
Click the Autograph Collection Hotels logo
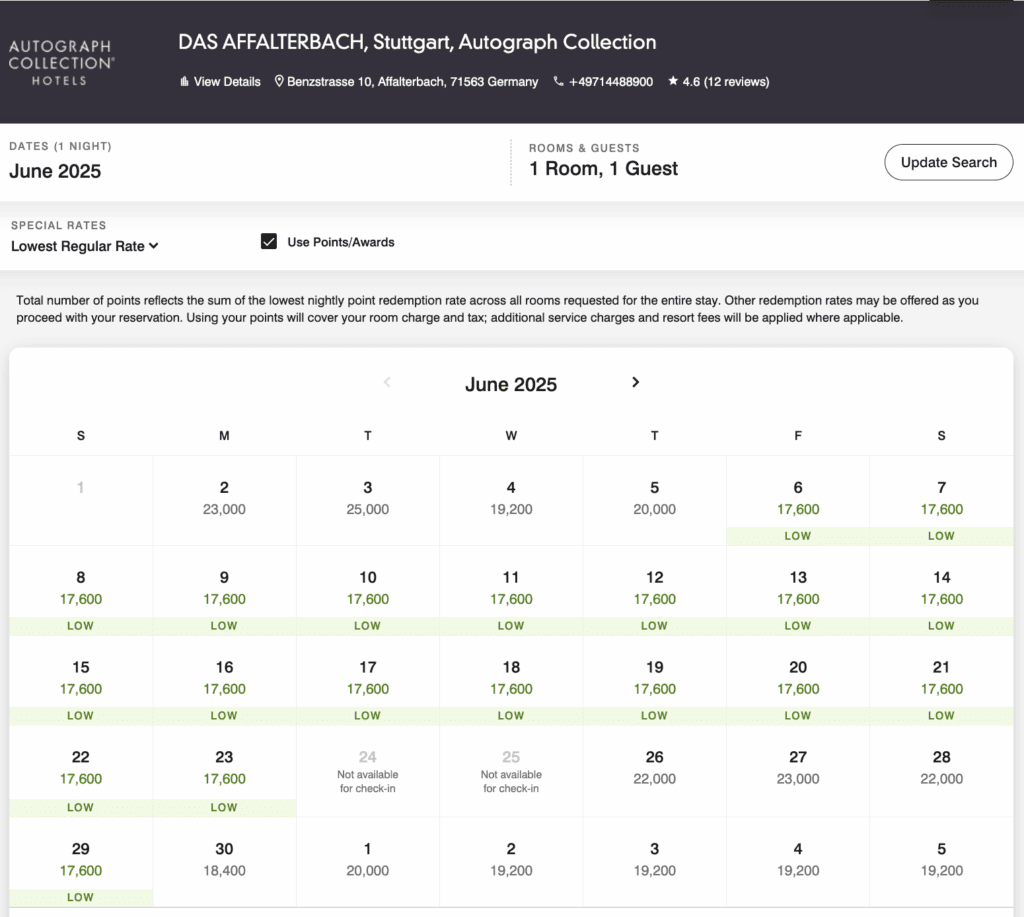(61, 62)
